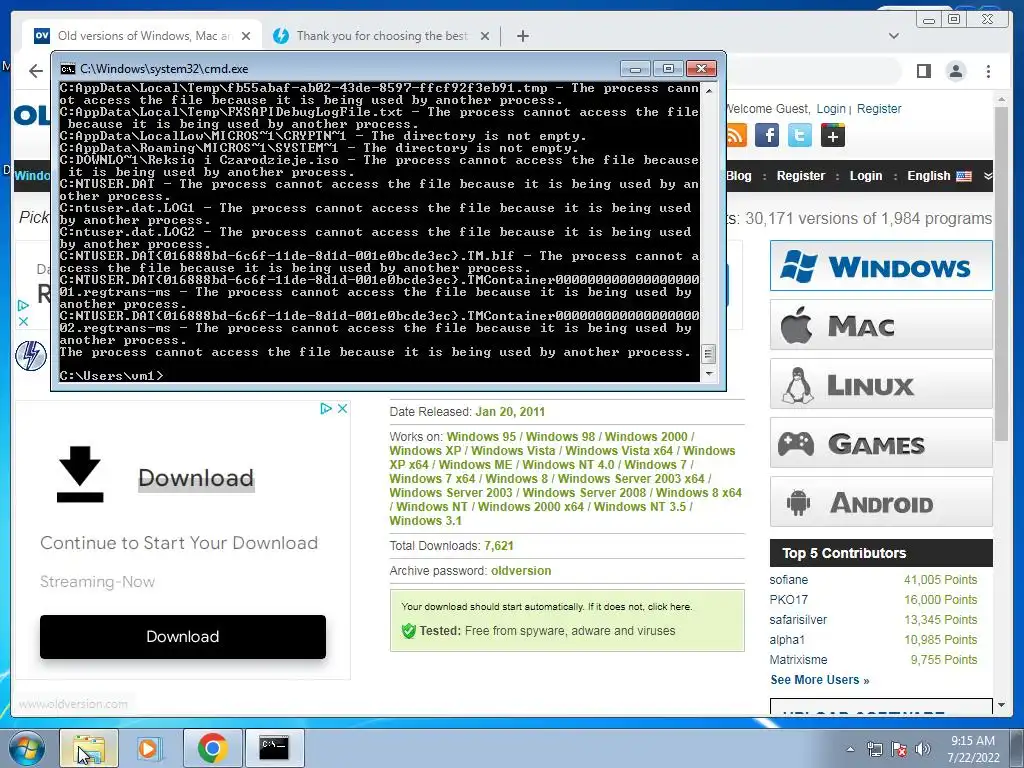Open Windows Server 2008 link
Screen dimensions: 1024x768
[584, 493]
